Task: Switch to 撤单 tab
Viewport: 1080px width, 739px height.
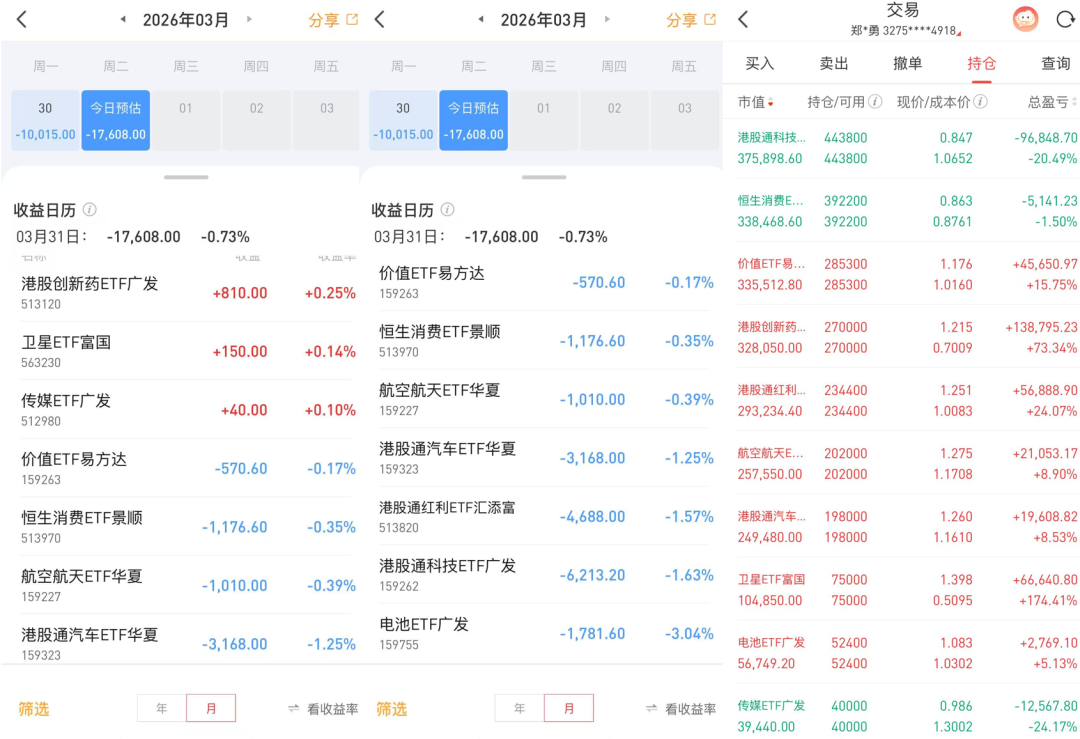Action: (x=907, y=63)
